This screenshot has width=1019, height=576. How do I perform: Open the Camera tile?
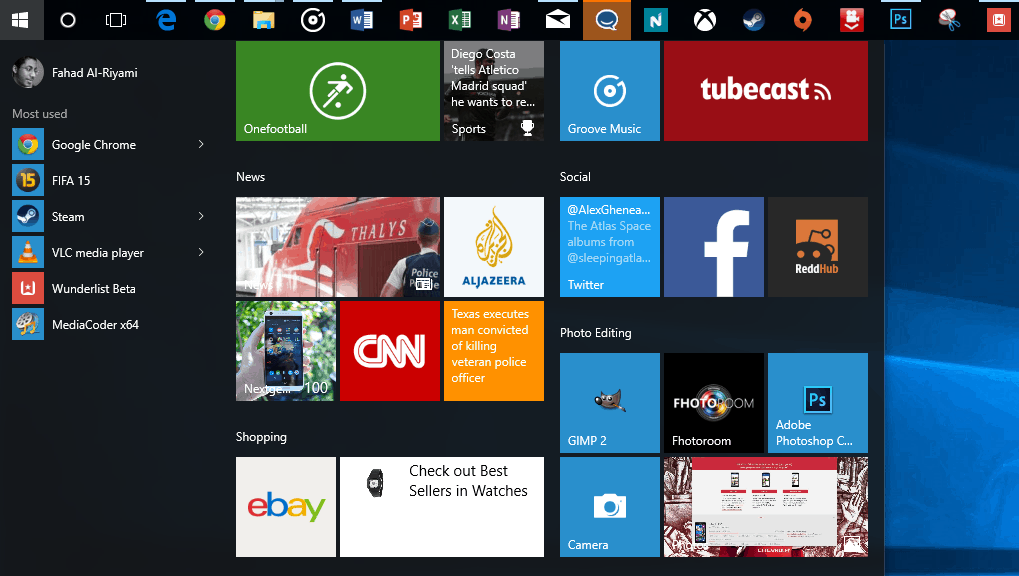point(610,507)
